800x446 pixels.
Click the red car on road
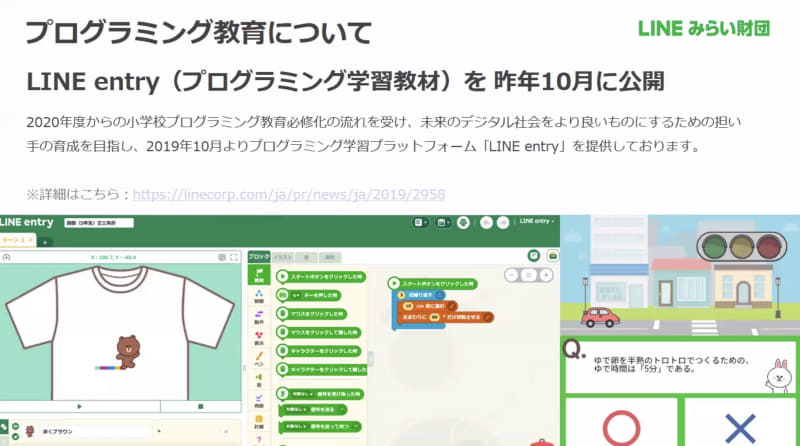601,317
